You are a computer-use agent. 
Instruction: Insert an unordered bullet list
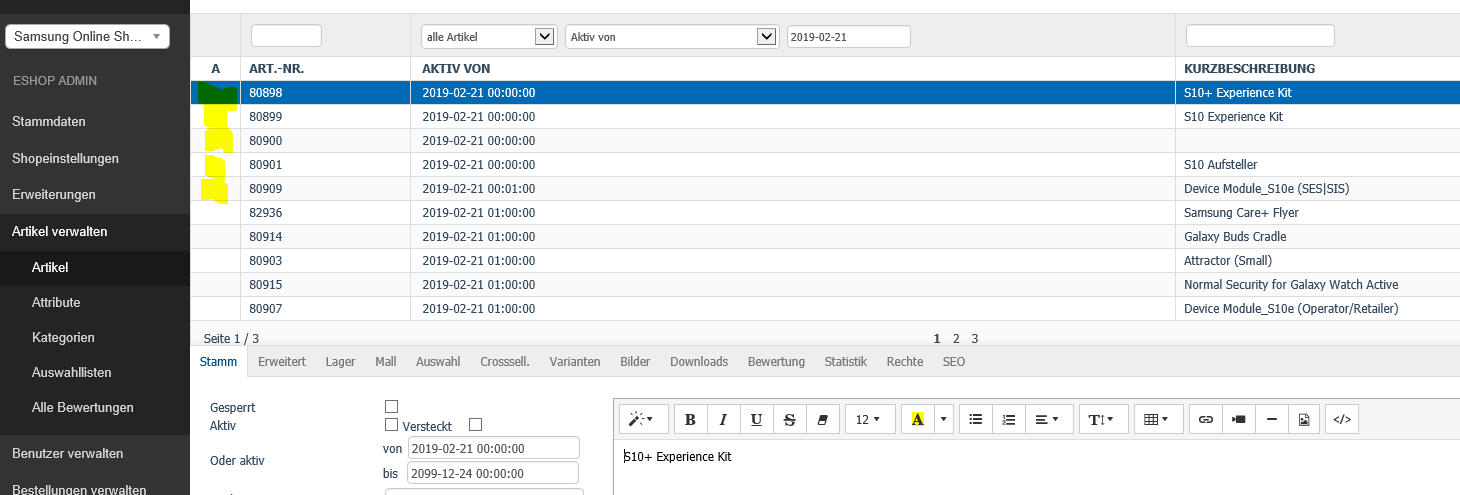pos(976,420)
